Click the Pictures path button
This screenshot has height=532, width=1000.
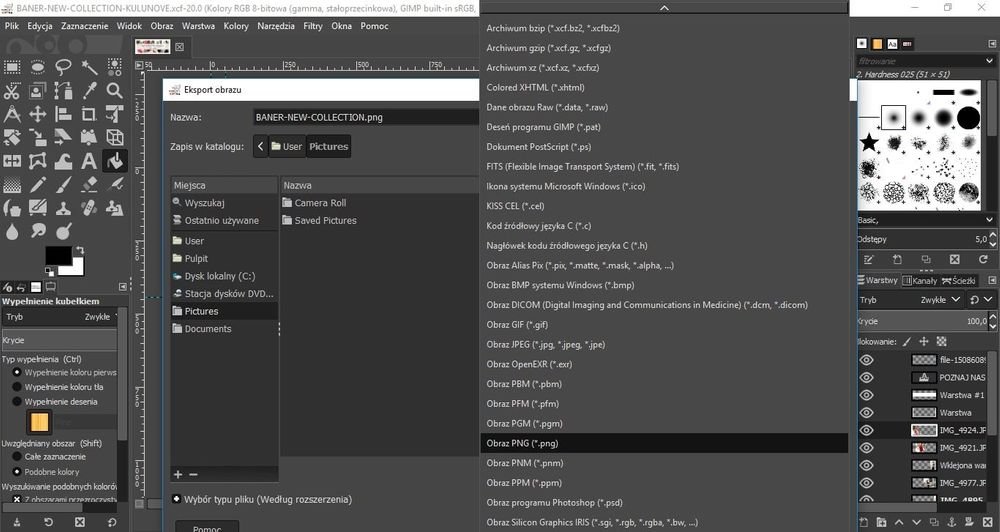point(328,146)
